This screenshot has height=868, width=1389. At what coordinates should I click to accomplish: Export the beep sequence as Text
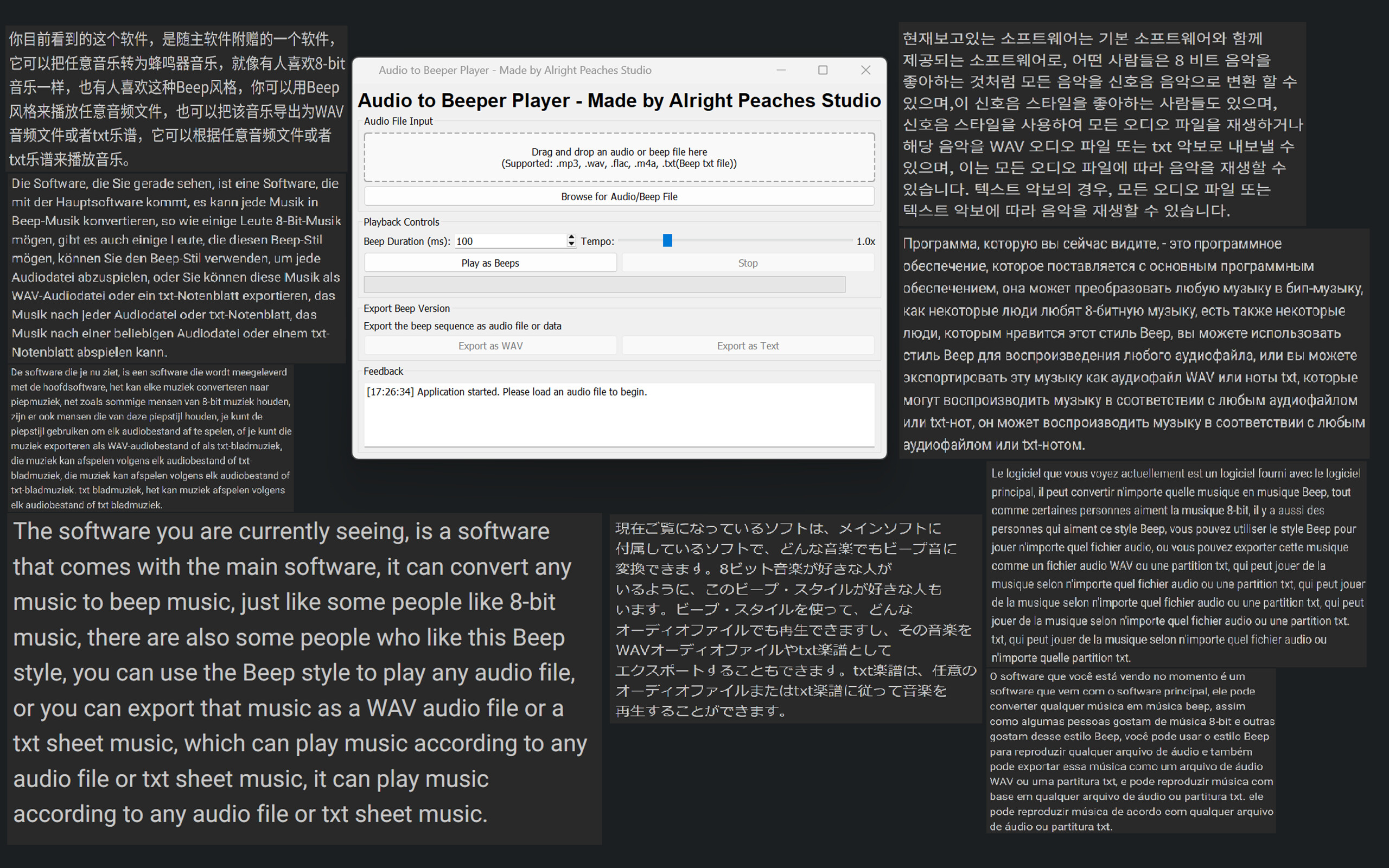(x=747, y=345)
